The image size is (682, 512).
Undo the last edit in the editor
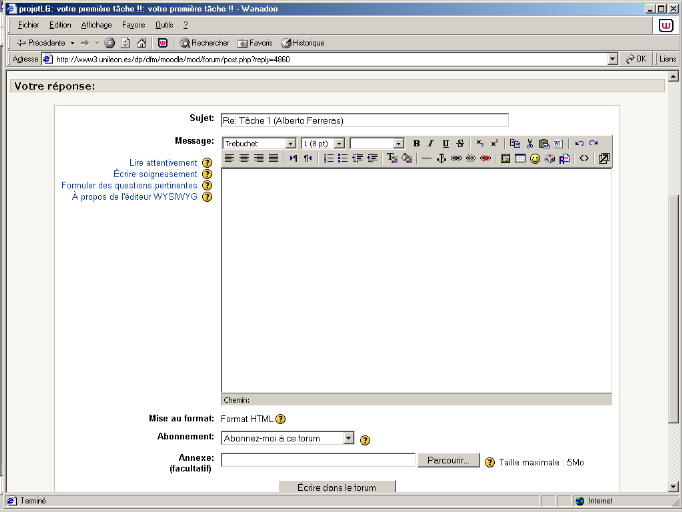pyautogui.click(x=579, y=144)
